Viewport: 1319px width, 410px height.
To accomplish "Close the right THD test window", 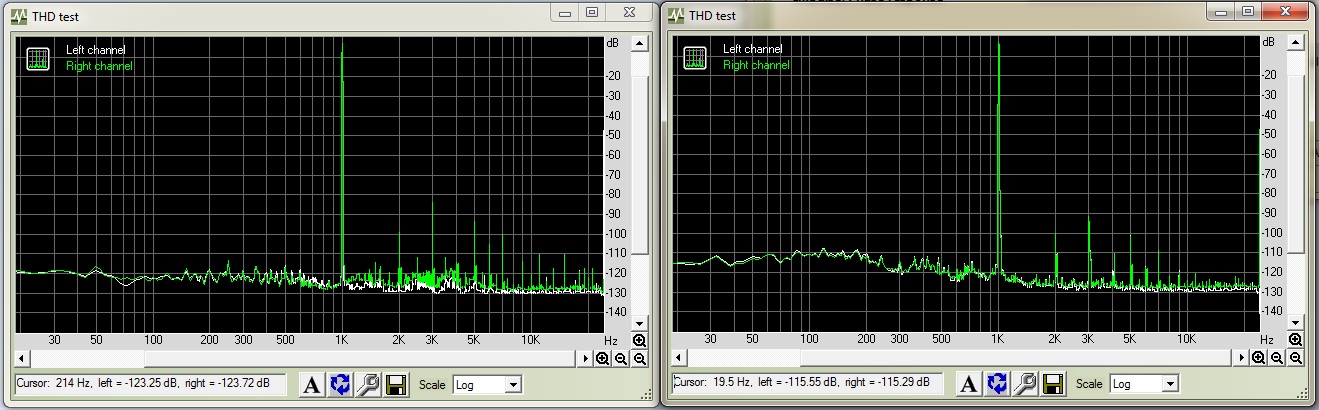I will [1285, 11].
